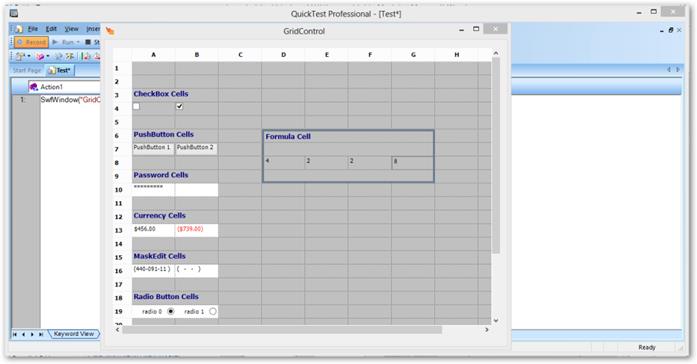Click the SwfWindow statement on line 1
Screen dimensions: 697x364
(x=70, y=100)
